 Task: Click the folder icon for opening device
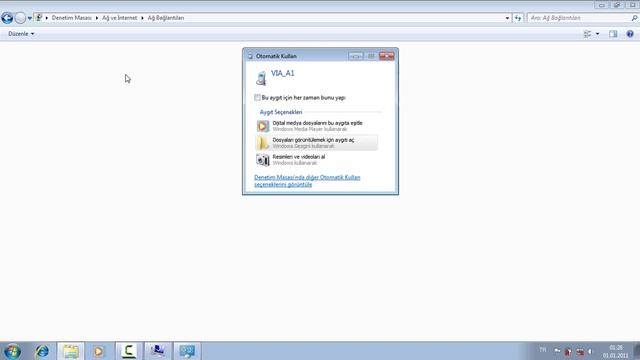pos(263,143)
